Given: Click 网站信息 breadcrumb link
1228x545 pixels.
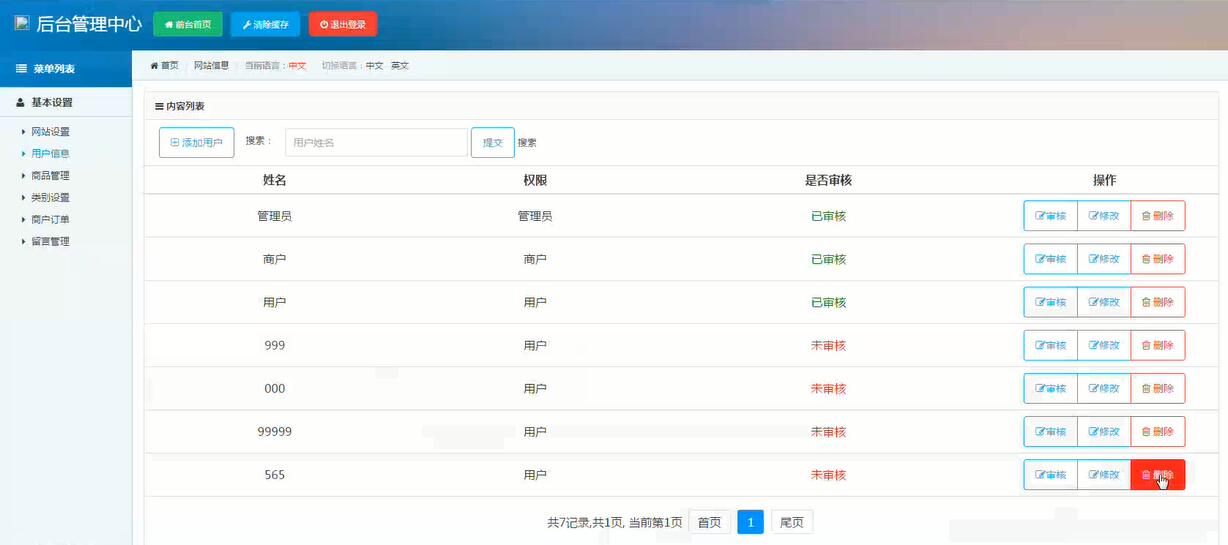Looking at the screenshot, I should pyautogui.click(x=211, y=65).
